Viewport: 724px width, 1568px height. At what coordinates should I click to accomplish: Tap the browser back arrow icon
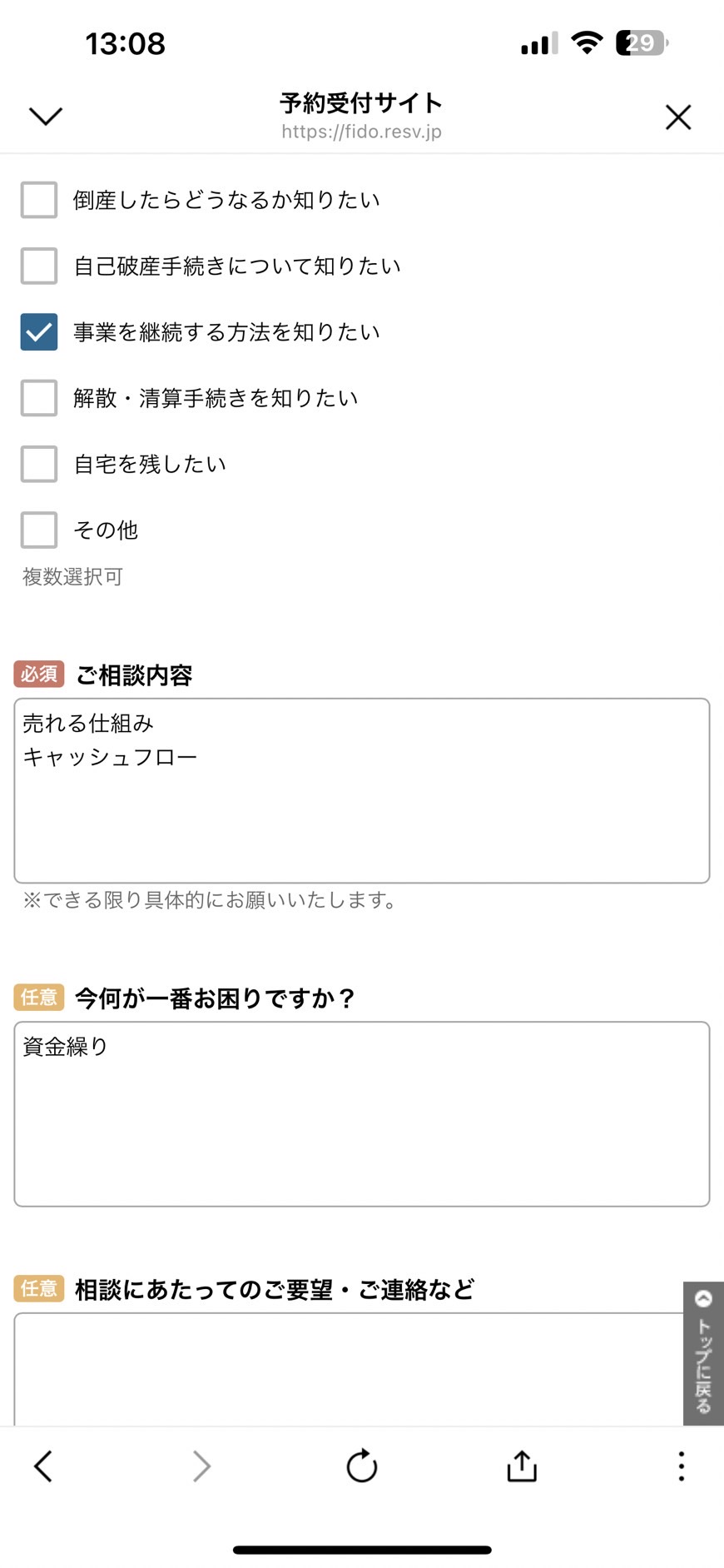[43, 1466]
